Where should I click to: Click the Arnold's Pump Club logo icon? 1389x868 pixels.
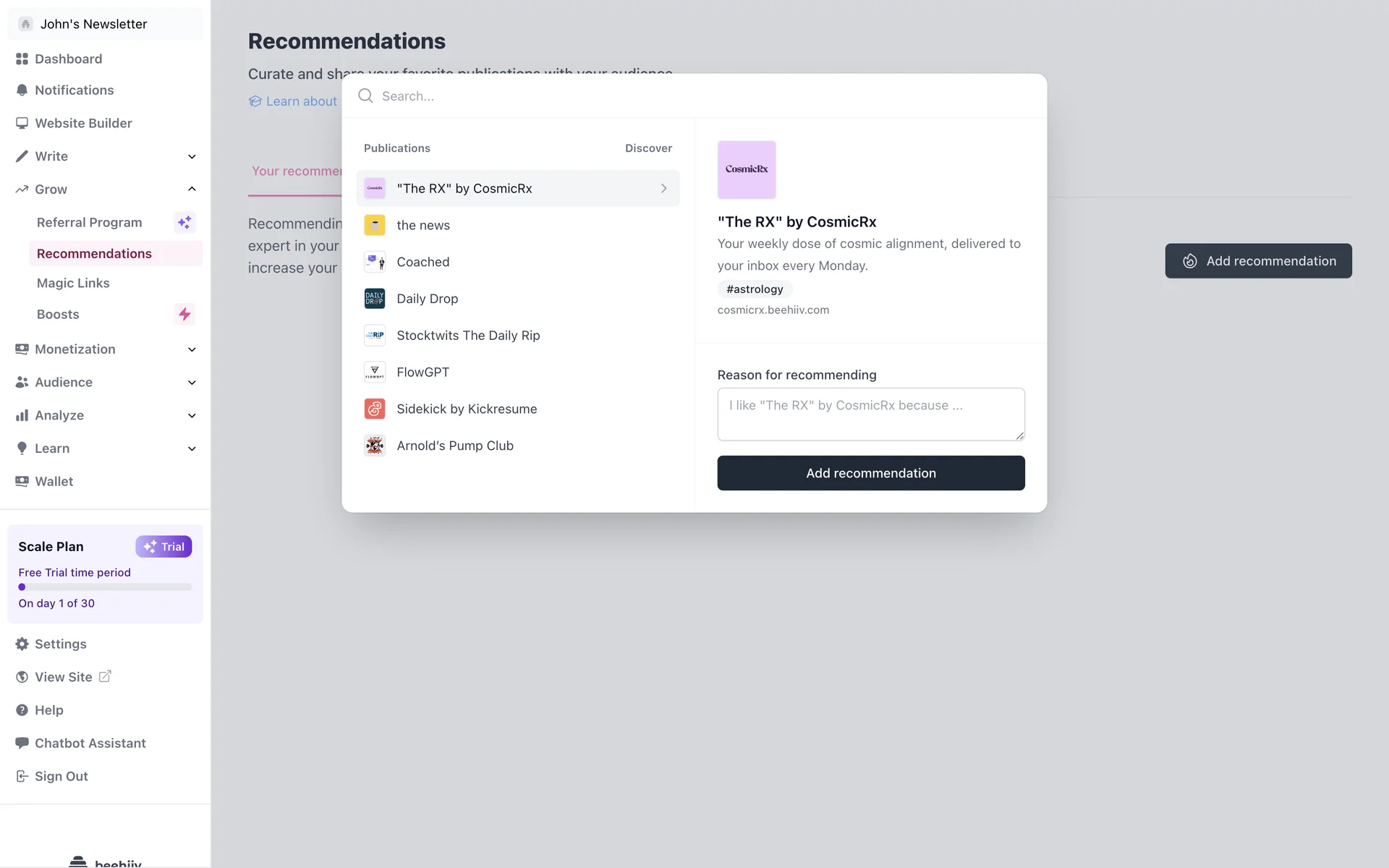375,446
